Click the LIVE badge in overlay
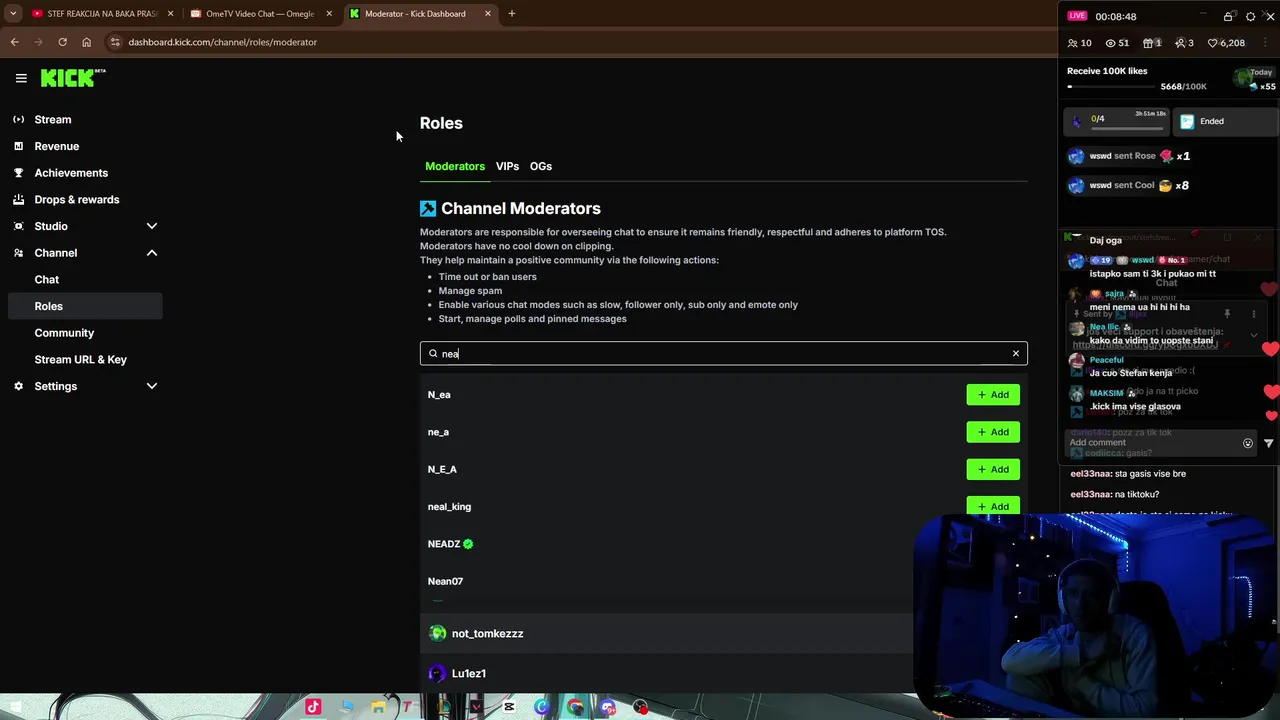Viewport: 1280px width, 720px height. point(1077,16)
